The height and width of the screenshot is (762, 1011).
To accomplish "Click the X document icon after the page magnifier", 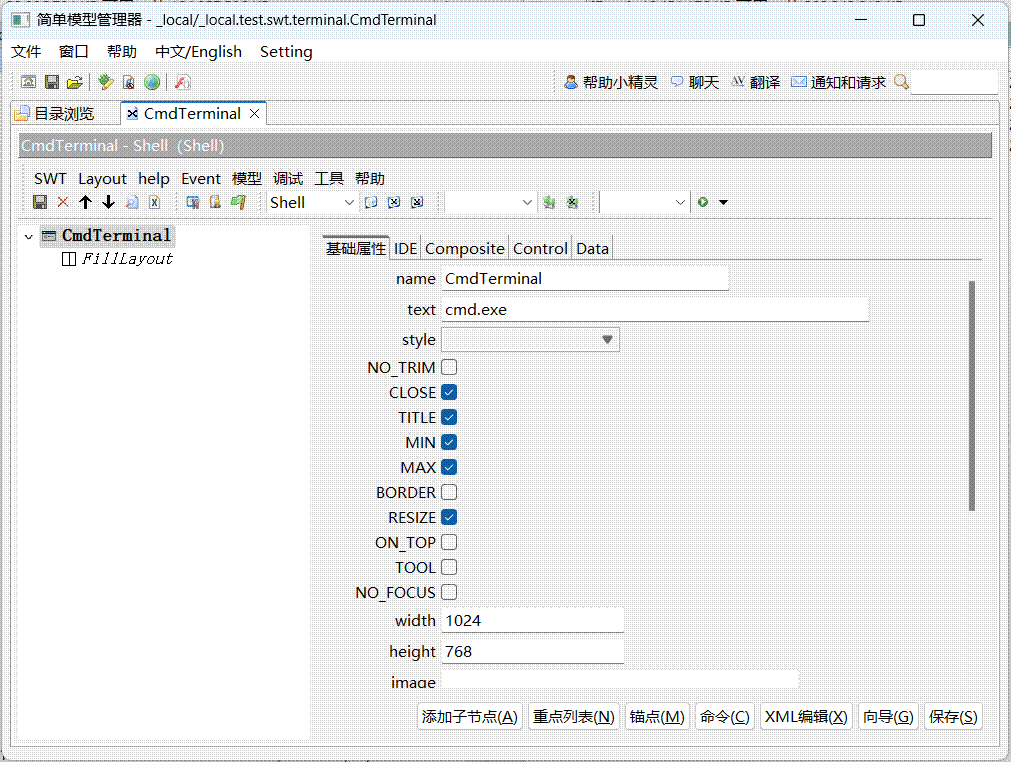I will coord(155,202).
